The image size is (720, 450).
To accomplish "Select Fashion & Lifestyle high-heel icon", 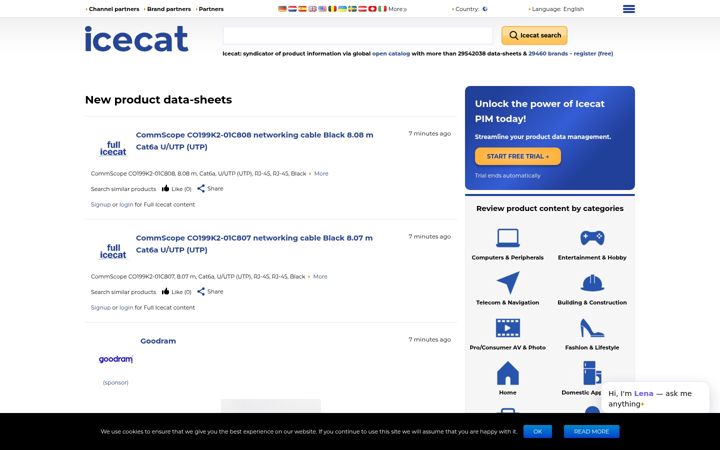I will (592, 328).
